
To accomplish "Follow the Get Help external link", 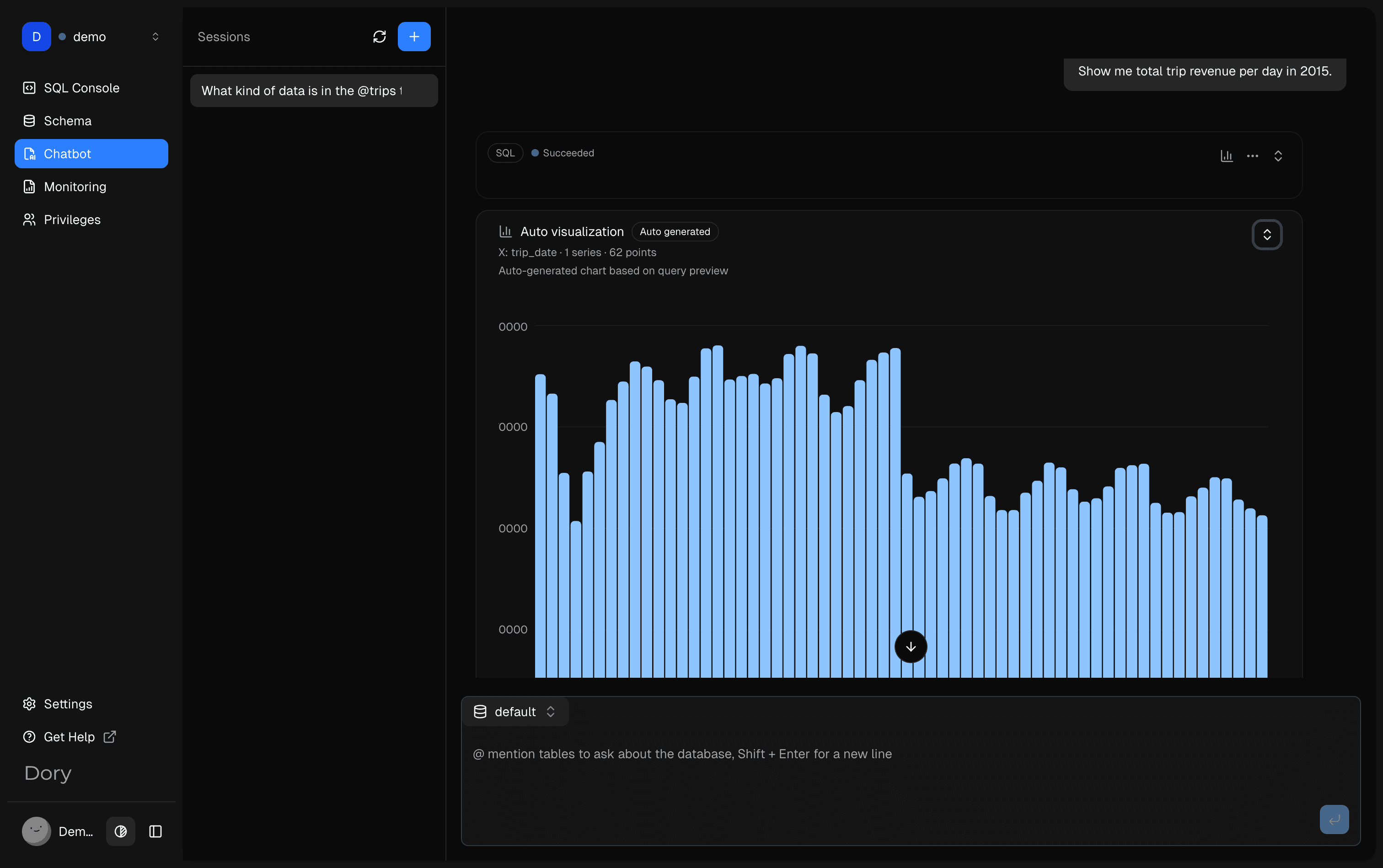I will [x=69, y=737].
